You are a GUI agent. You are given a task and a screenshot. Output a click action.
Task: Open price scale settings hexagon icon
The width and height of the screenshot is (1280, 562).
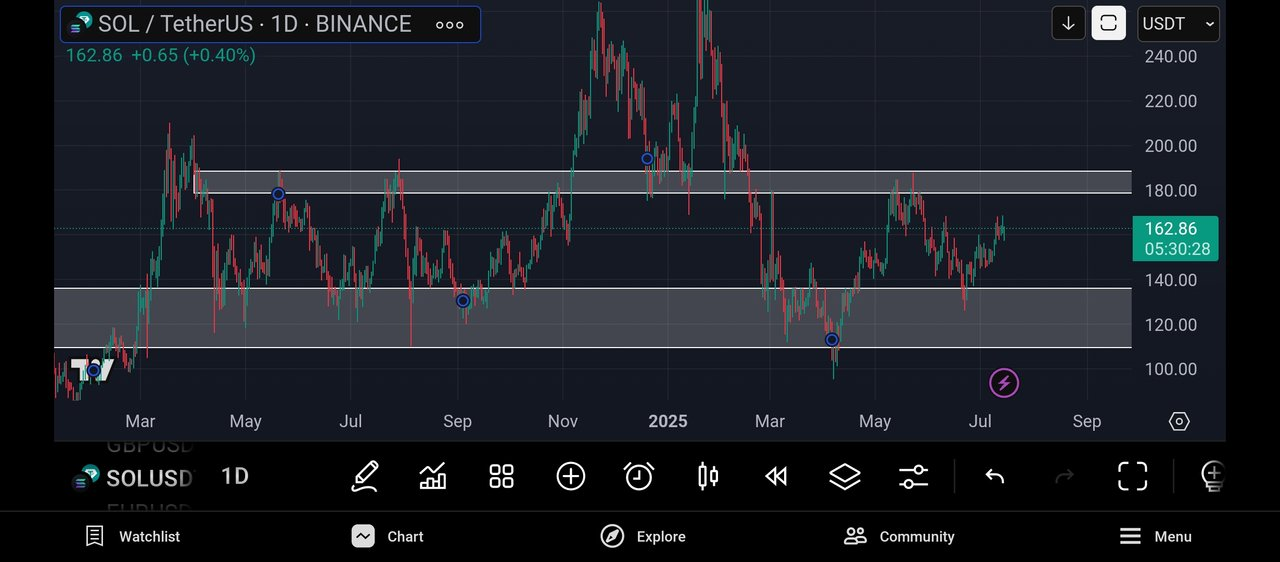coord(1179,421)
